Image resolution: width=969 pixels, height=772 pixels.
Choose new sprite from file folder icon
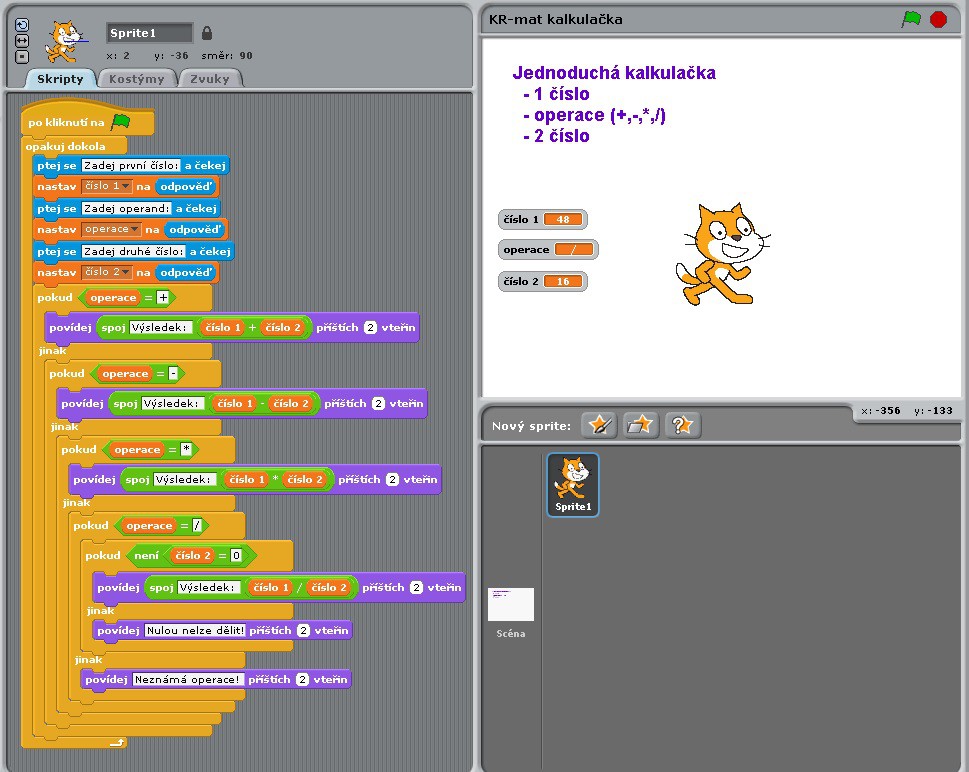[x=640, y=425]
